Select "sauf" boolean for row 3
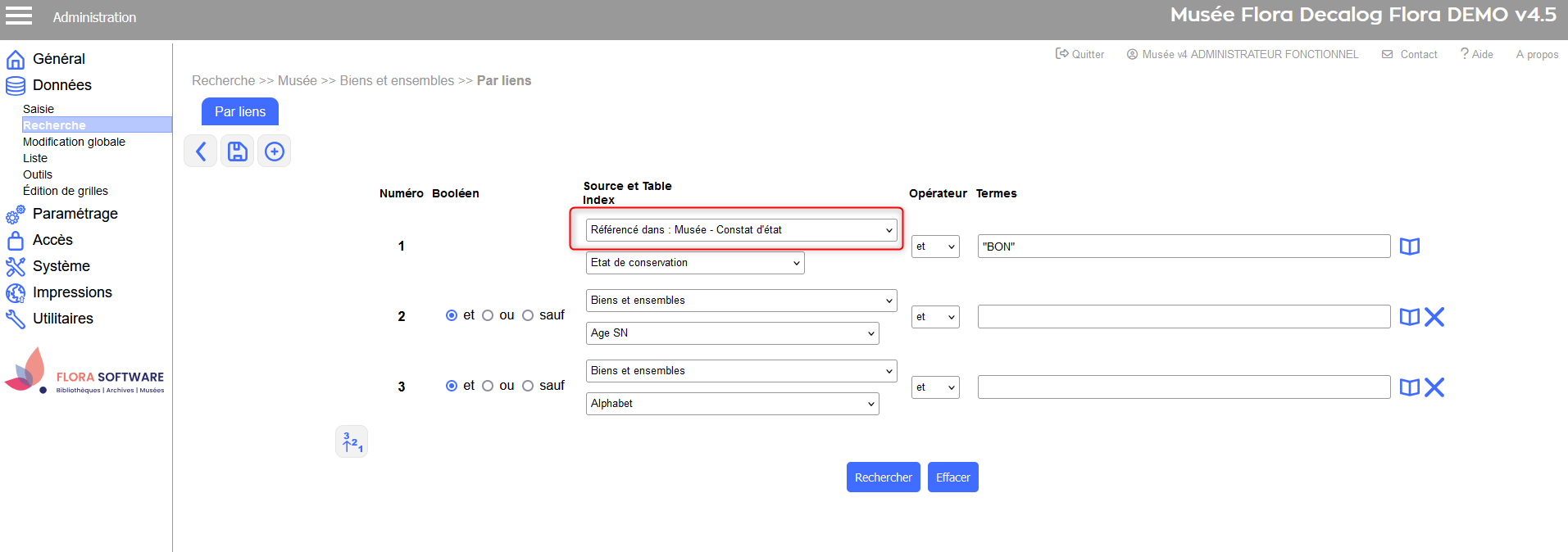Screen dimensions: 1568x552 click(x=528, y=386)
